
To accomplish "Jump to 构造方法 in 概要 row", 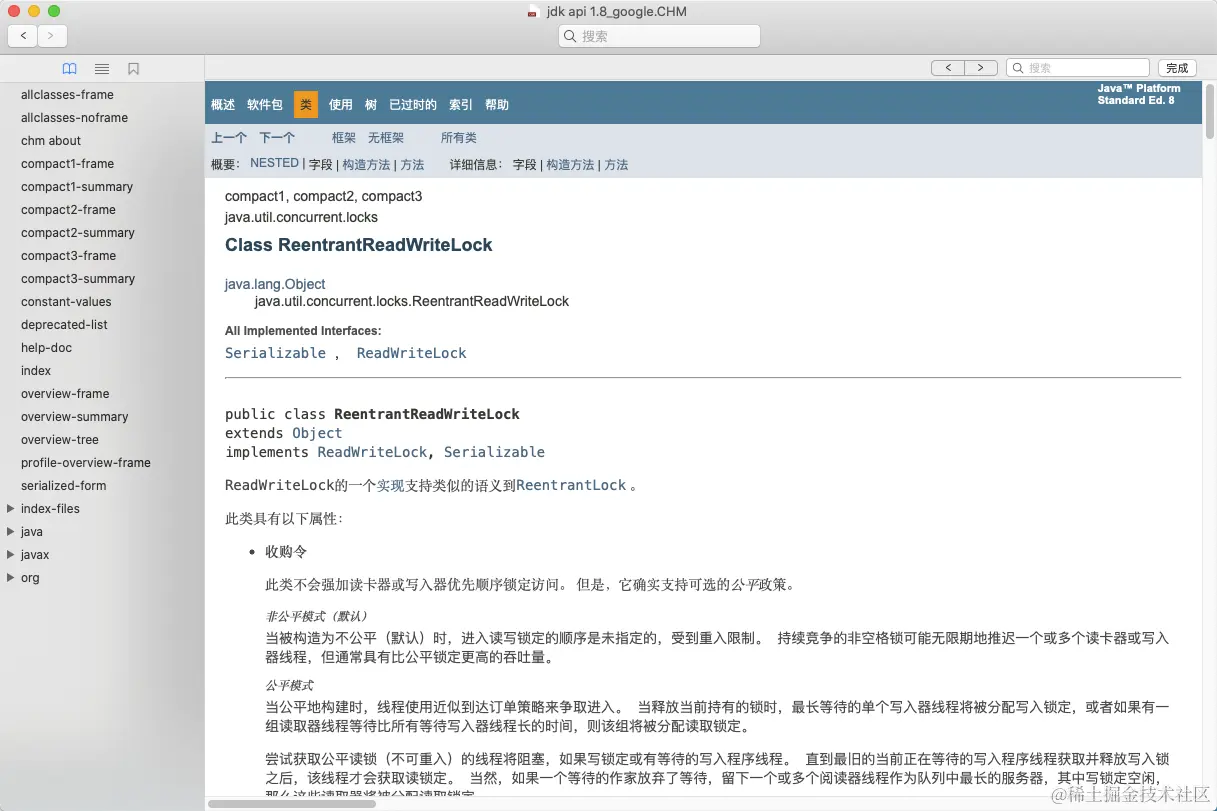I will pos(366,165).
